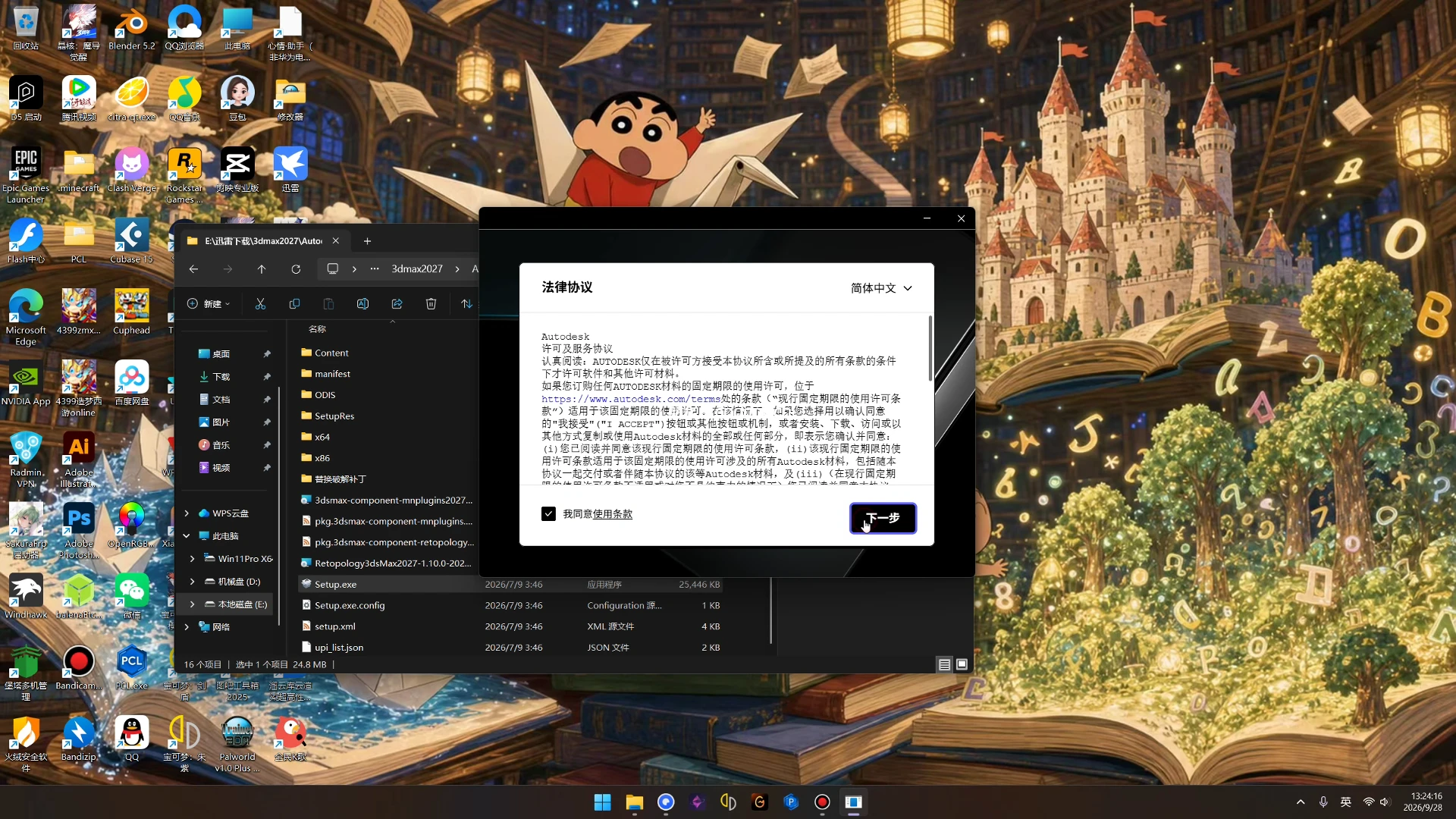The height and width of the screenshot is (819, 1456).
Task: Click the taskbar volume speaker icon
Action: [x=1385, y=802]
